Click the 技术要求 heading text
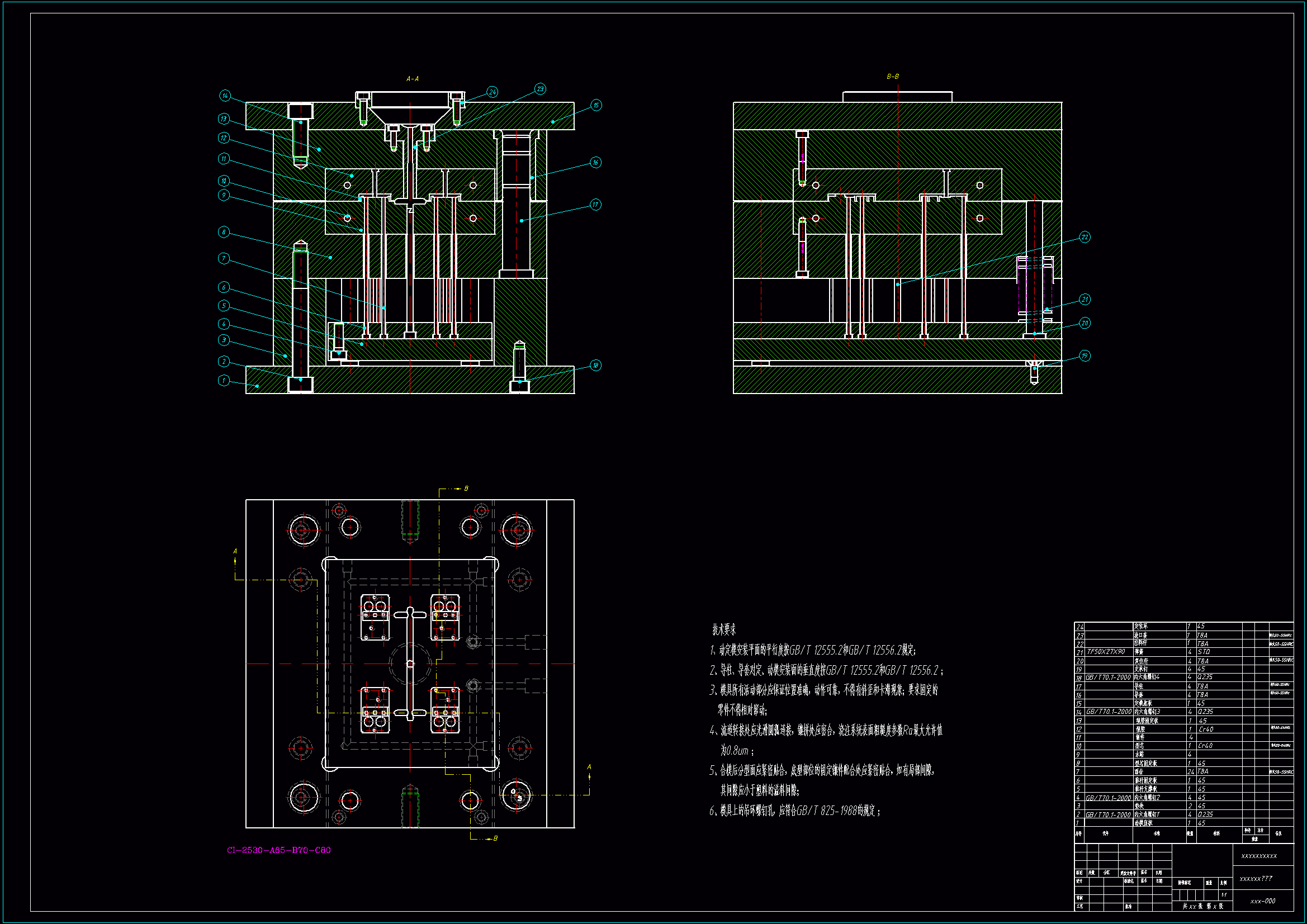1307x924 pixels. pos(724,629)
